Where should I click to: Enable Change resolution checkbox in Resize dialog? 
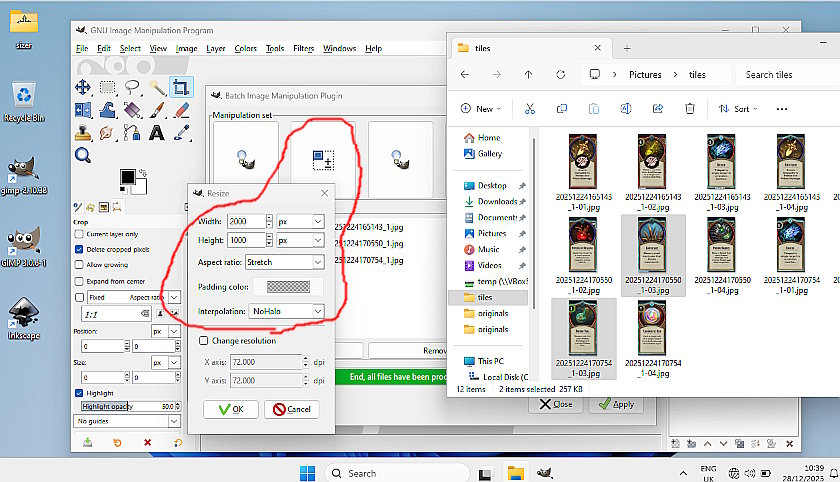[x=204, y=341]
